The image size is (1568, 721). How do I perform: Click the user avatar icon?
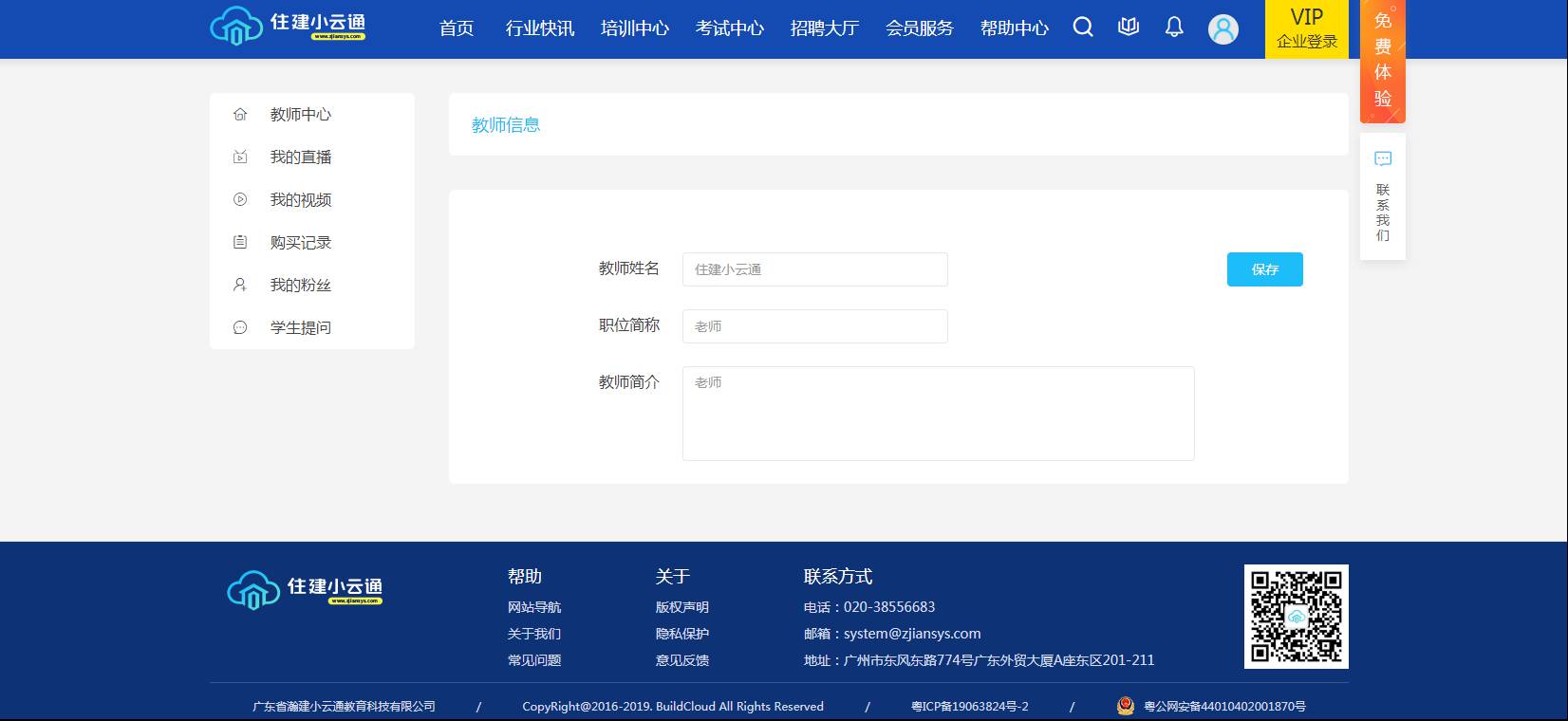pyautogui.click(x=1223, y=29)
